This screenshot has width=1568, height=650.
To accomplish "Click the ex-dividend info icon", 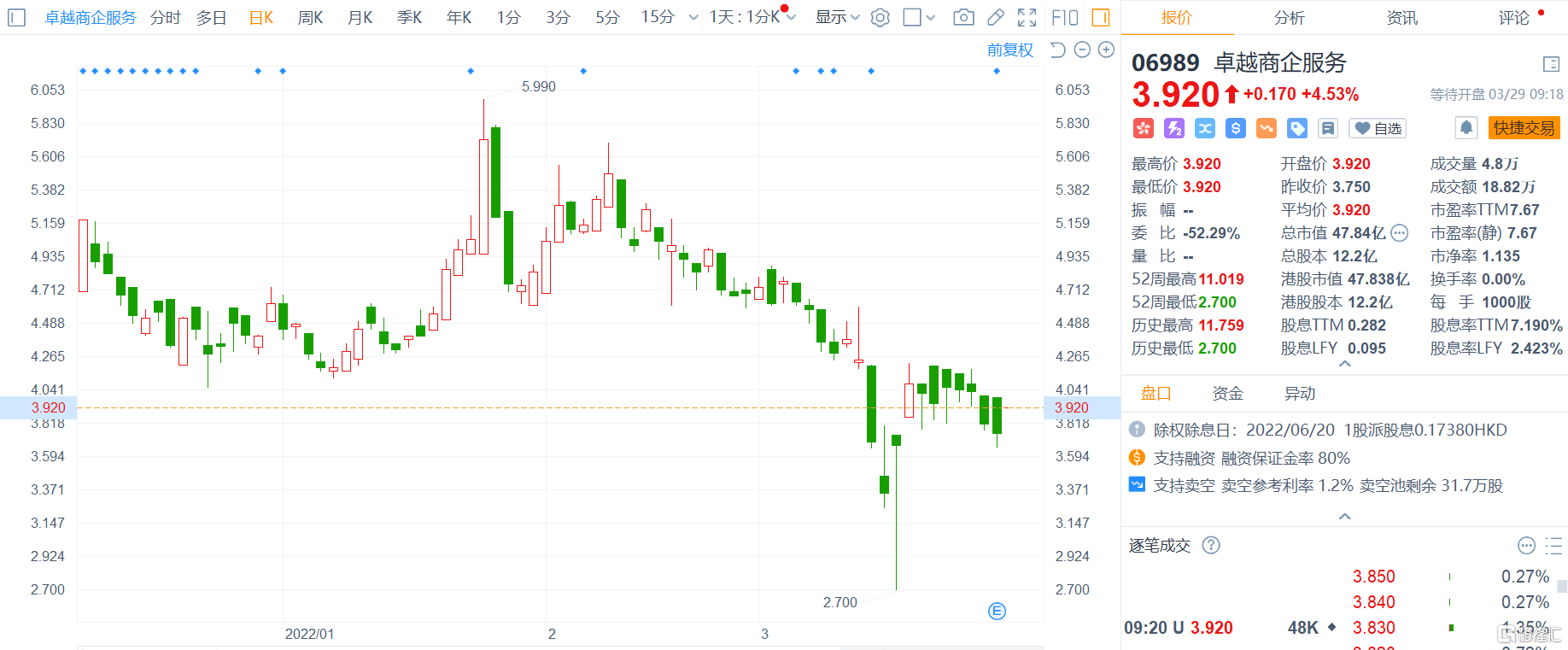I will [x=1137, y=430].
